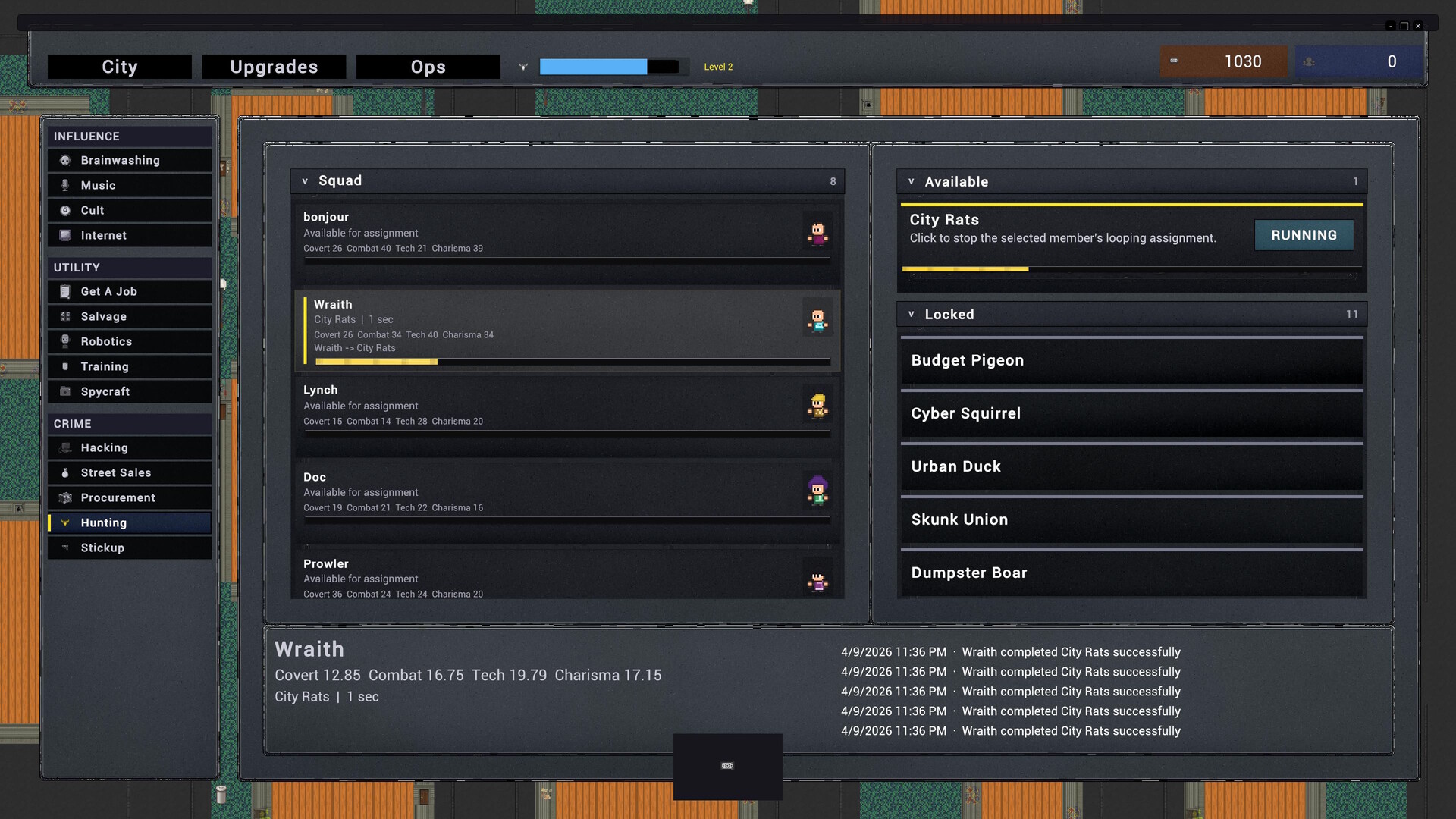Click Wraith's character avatar

coord(817,319)
